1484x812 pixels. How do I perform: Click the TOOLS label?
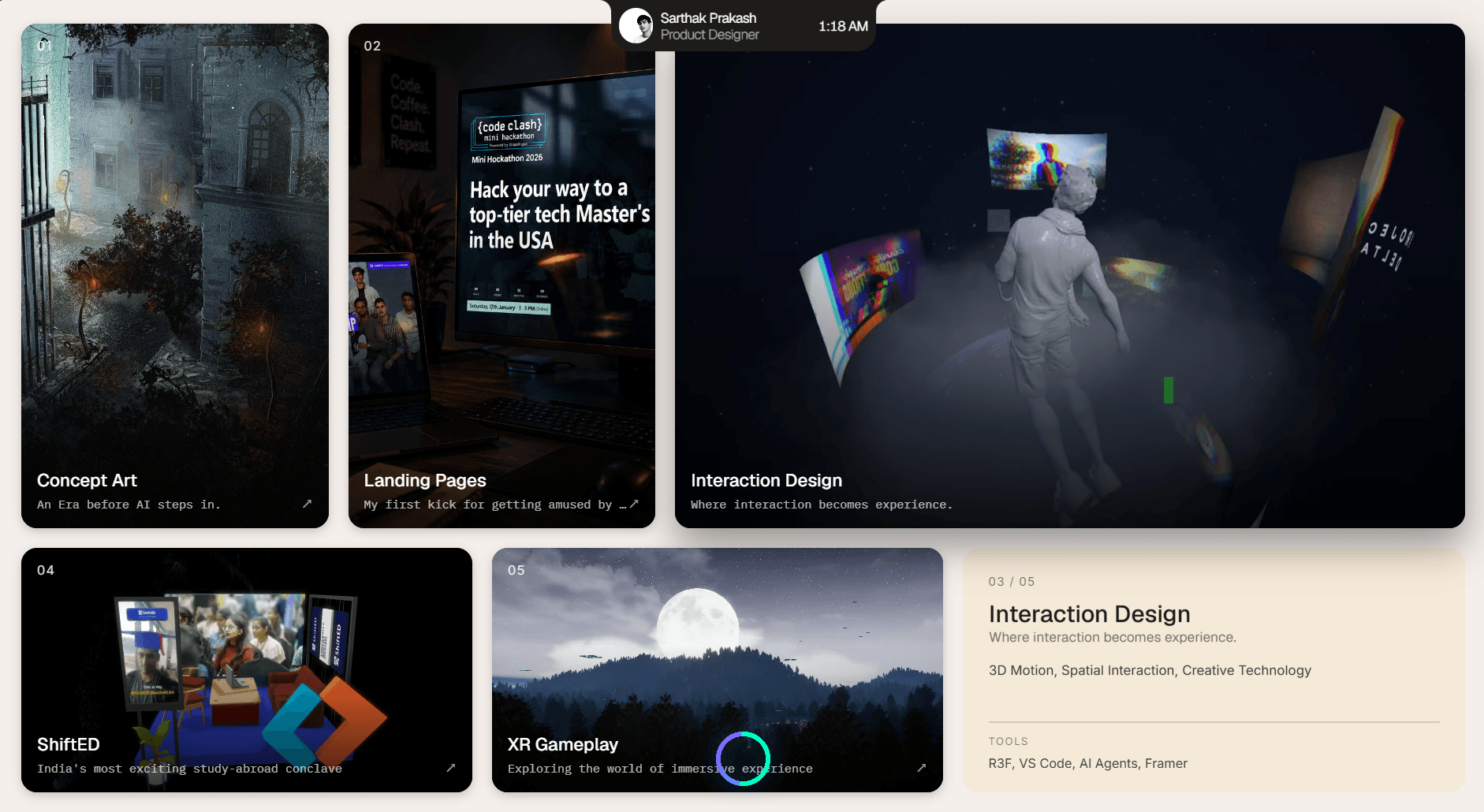1009,741
